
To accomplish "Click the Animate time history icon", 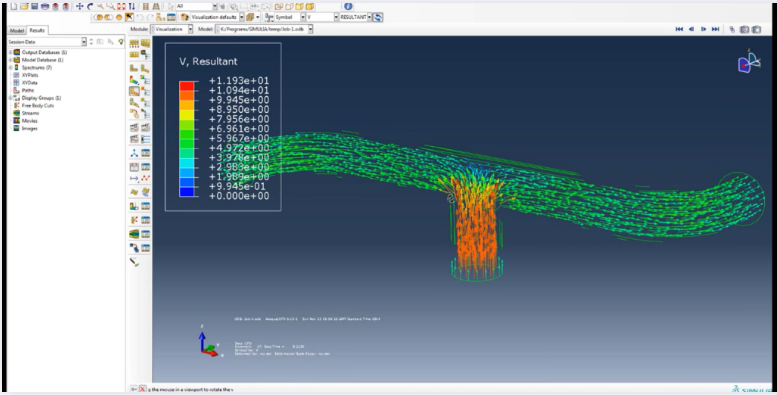I will click(x=134, y=191).
